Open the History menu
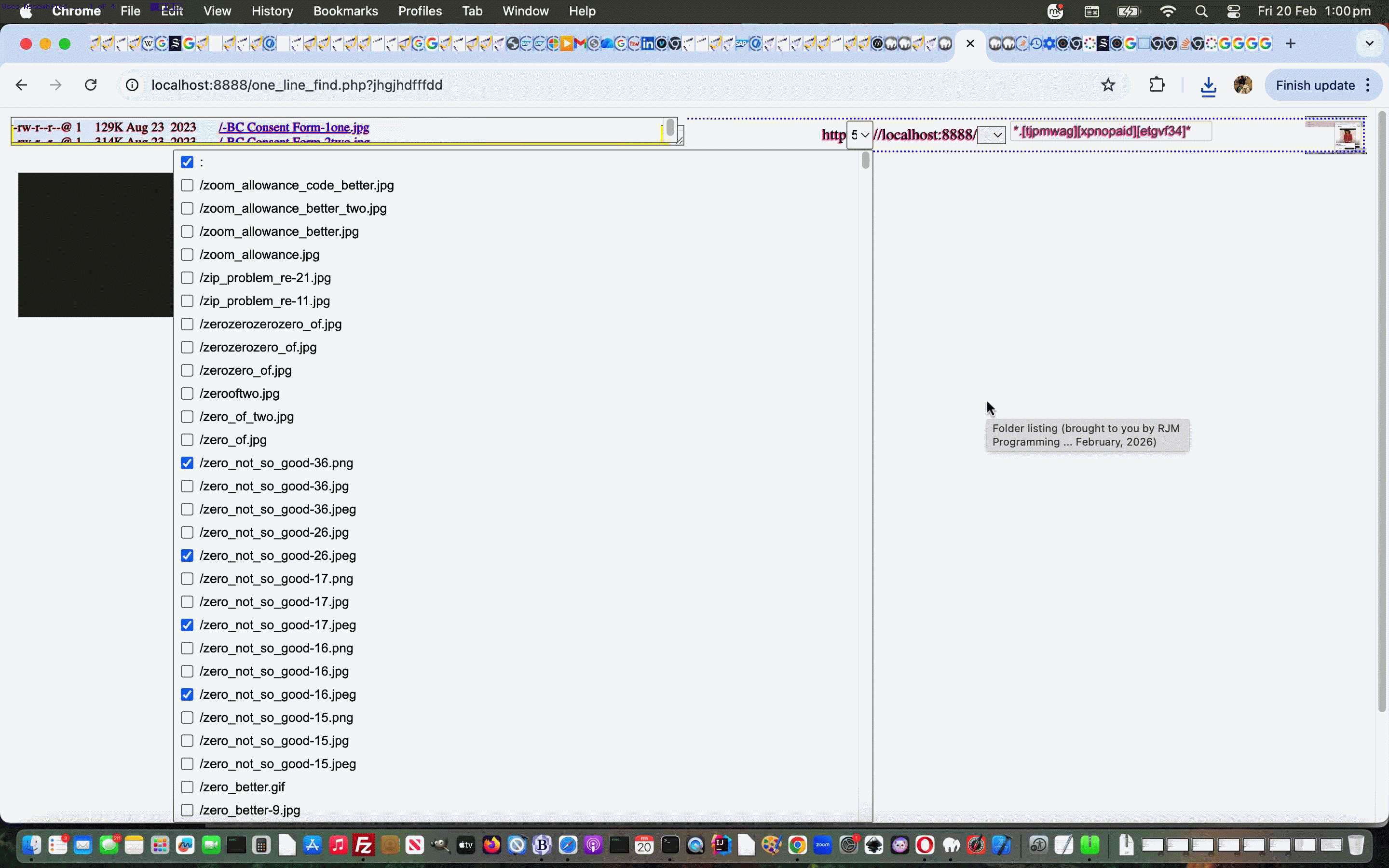 point(272,11)
